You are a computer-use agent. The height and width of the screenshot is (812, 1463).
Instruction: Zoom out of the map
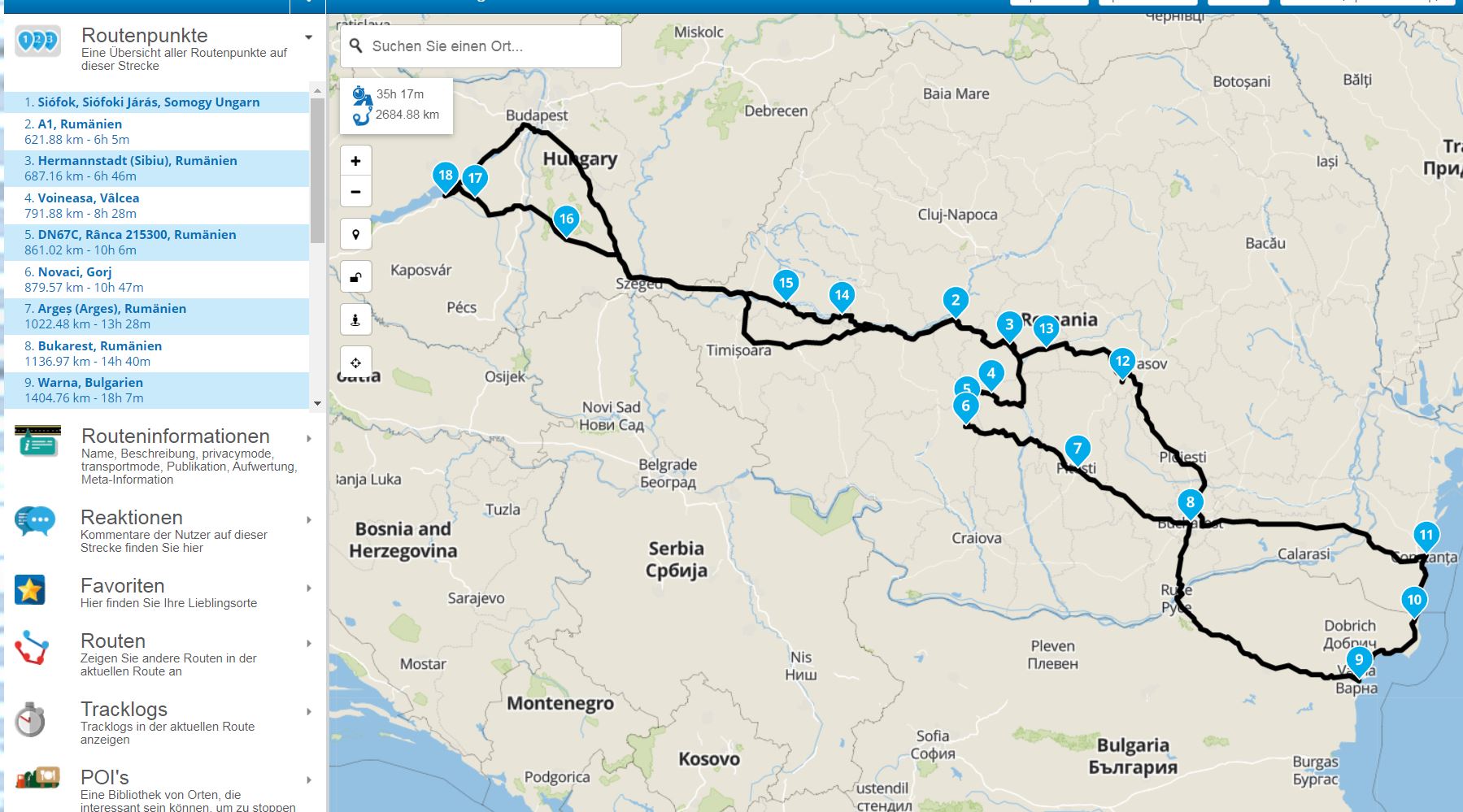[355, 192]
